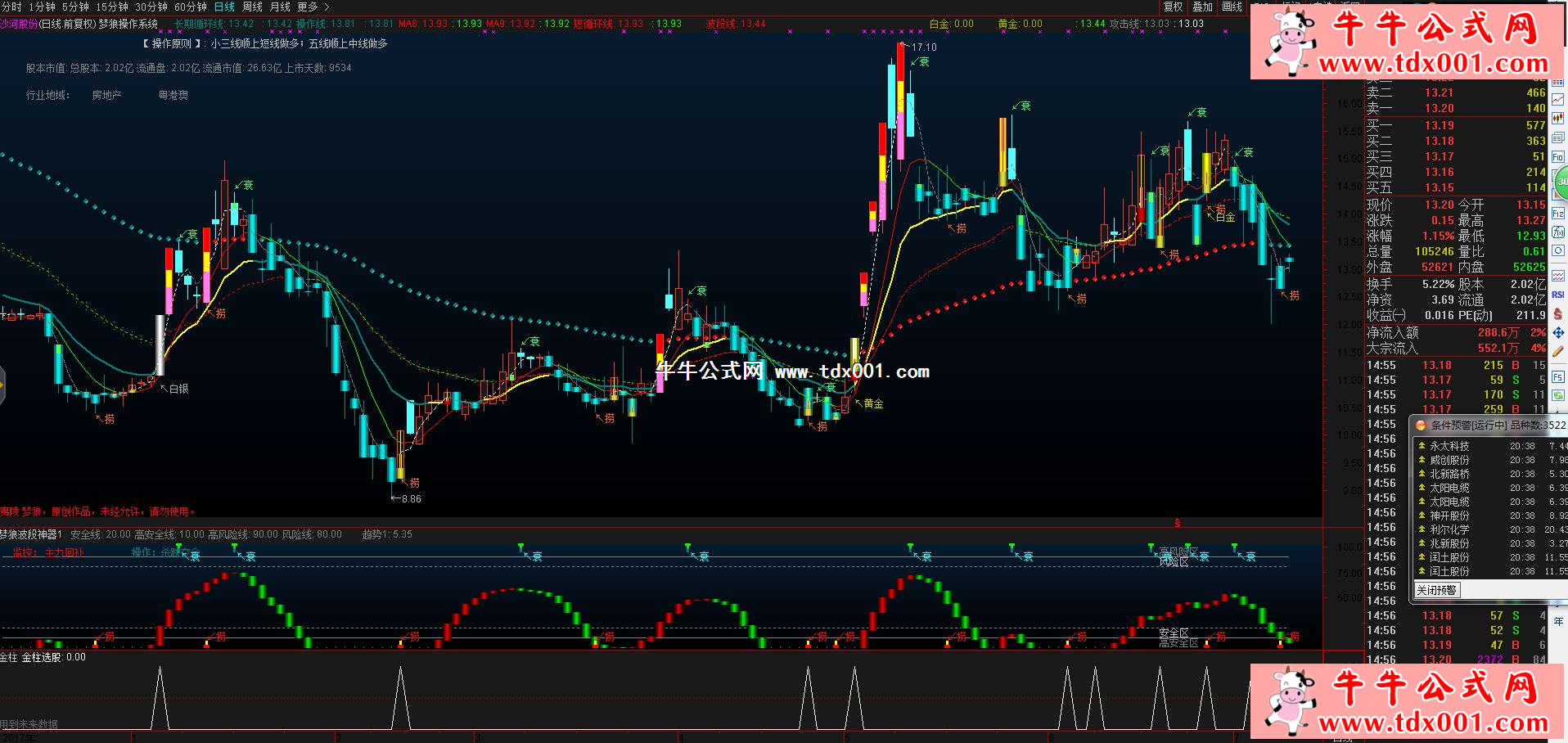The width and height of the screenshot is (1568, 743).
Task: Expand the left edge panel handle
Action: click(x=2, y=385)
